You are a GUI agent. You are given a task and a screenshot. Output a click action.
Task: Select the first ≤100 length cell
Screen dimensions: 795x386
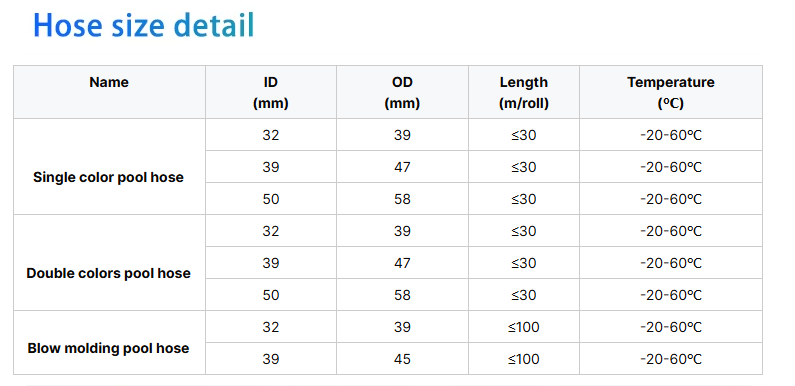tap(524, 327)
